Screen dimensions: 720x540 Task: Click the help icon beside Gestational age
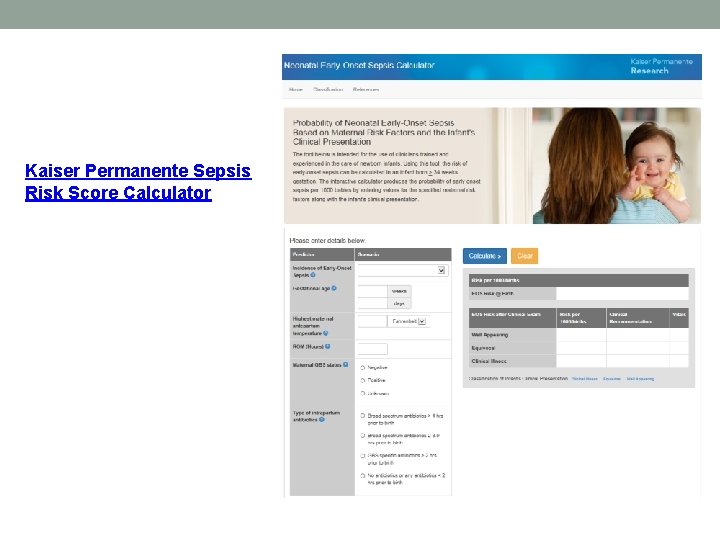(334, 288)
